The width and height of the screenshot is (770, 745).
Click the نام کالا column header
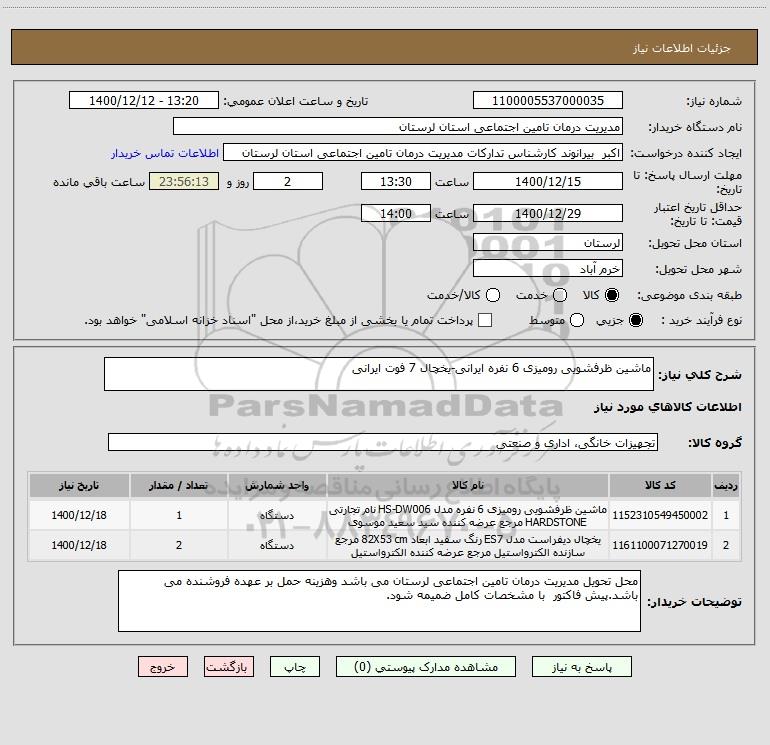pyautogui.click(x=468, y=485)
